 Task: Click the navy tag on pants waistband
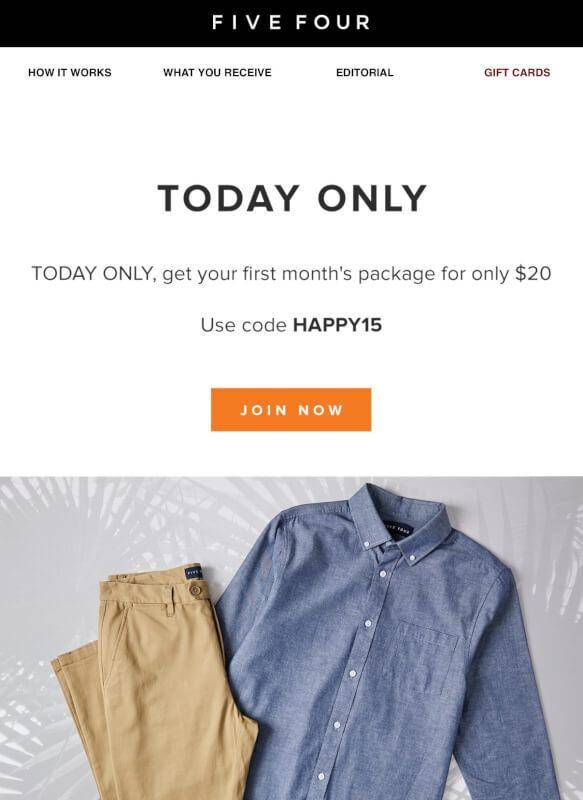pyautogui.click(x=193, y=572)
